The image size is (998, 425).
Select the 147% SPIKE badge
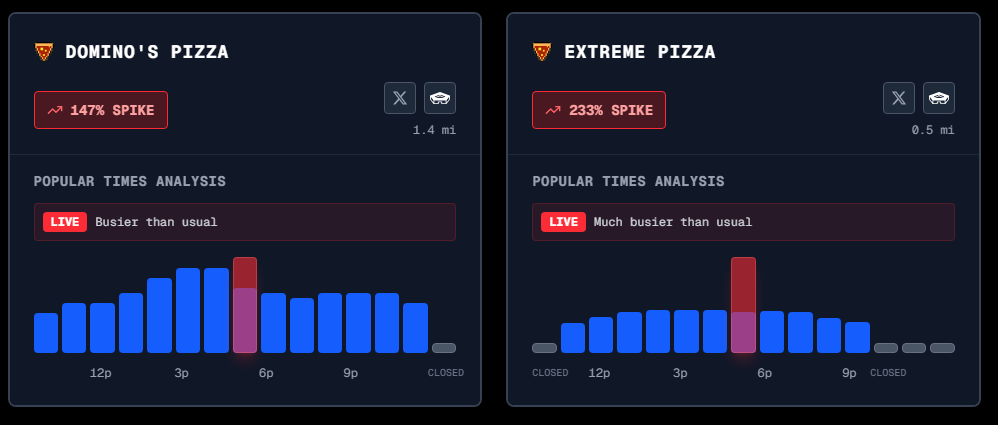click(x=101, y=110)
